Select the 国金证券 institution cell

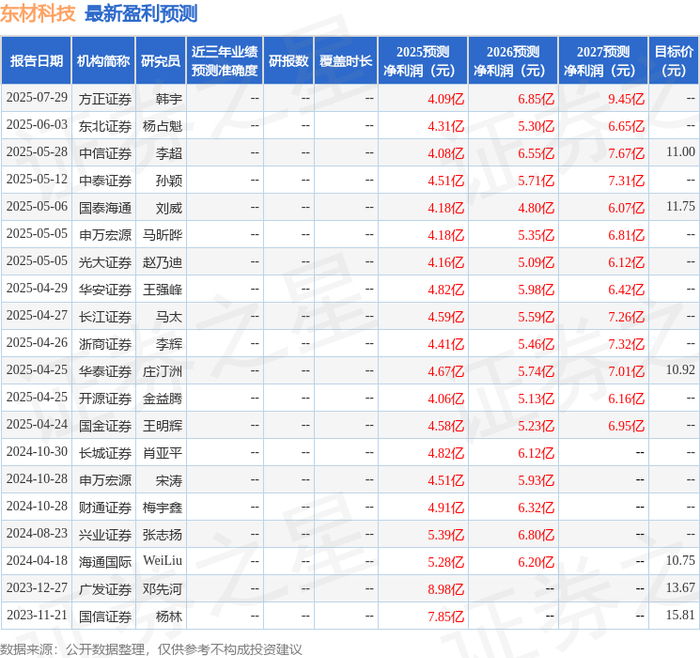coord(105,425)
